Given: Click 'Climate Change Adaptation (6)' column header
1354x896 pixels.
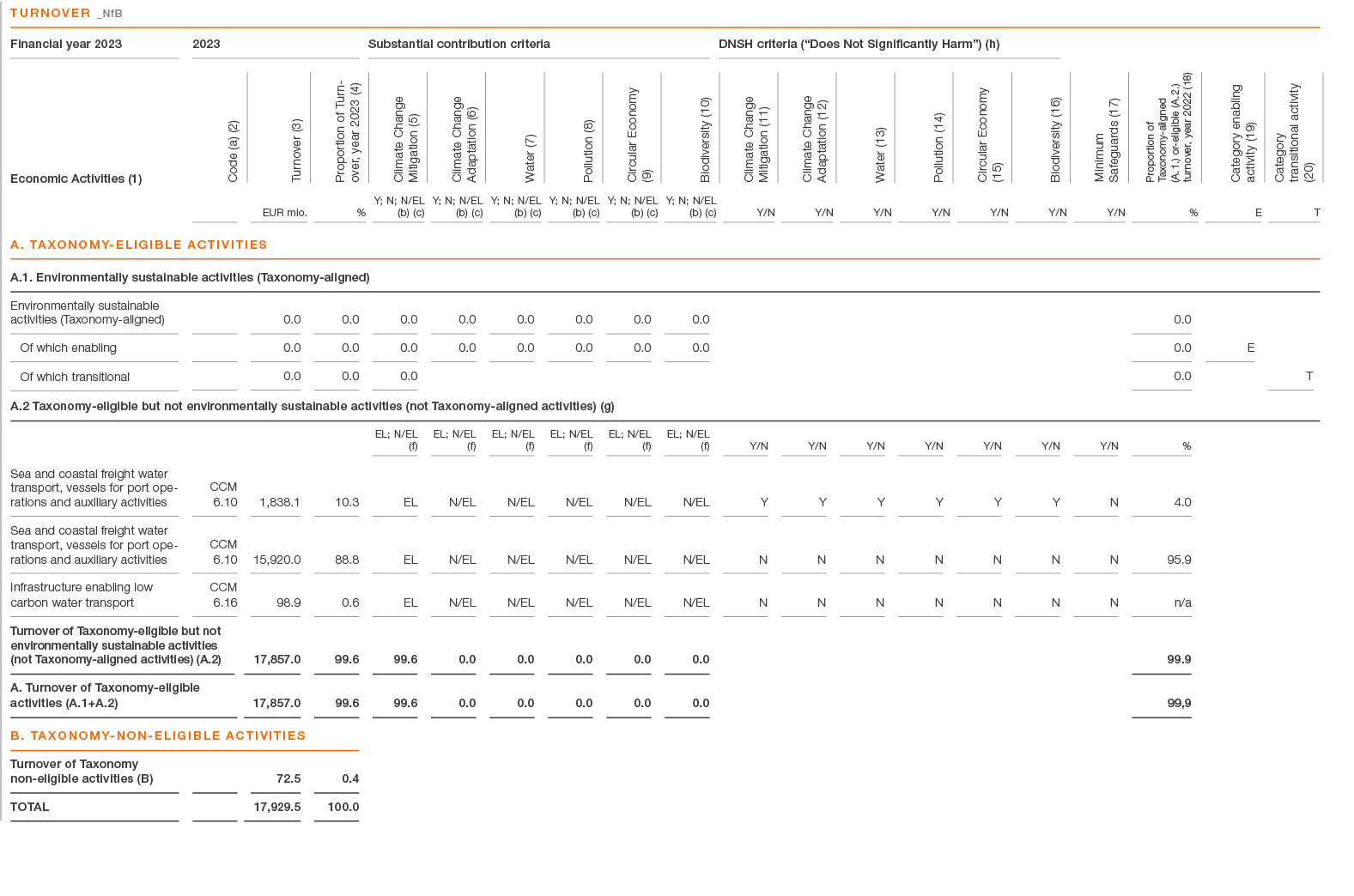Looking at the screenshot, I should pyautogui.click(x=464, y=139).
